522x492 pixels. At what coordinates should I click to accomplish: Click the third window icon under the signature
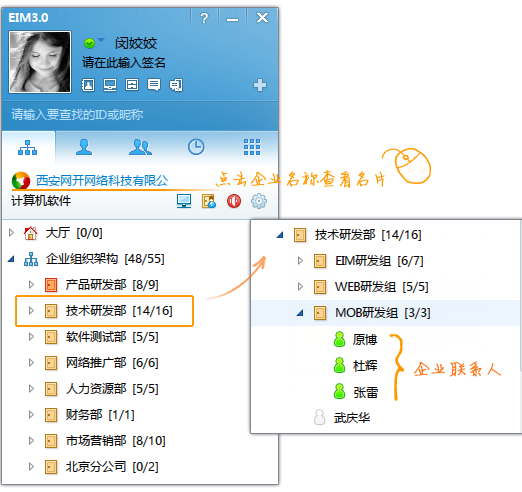point(132,85)
